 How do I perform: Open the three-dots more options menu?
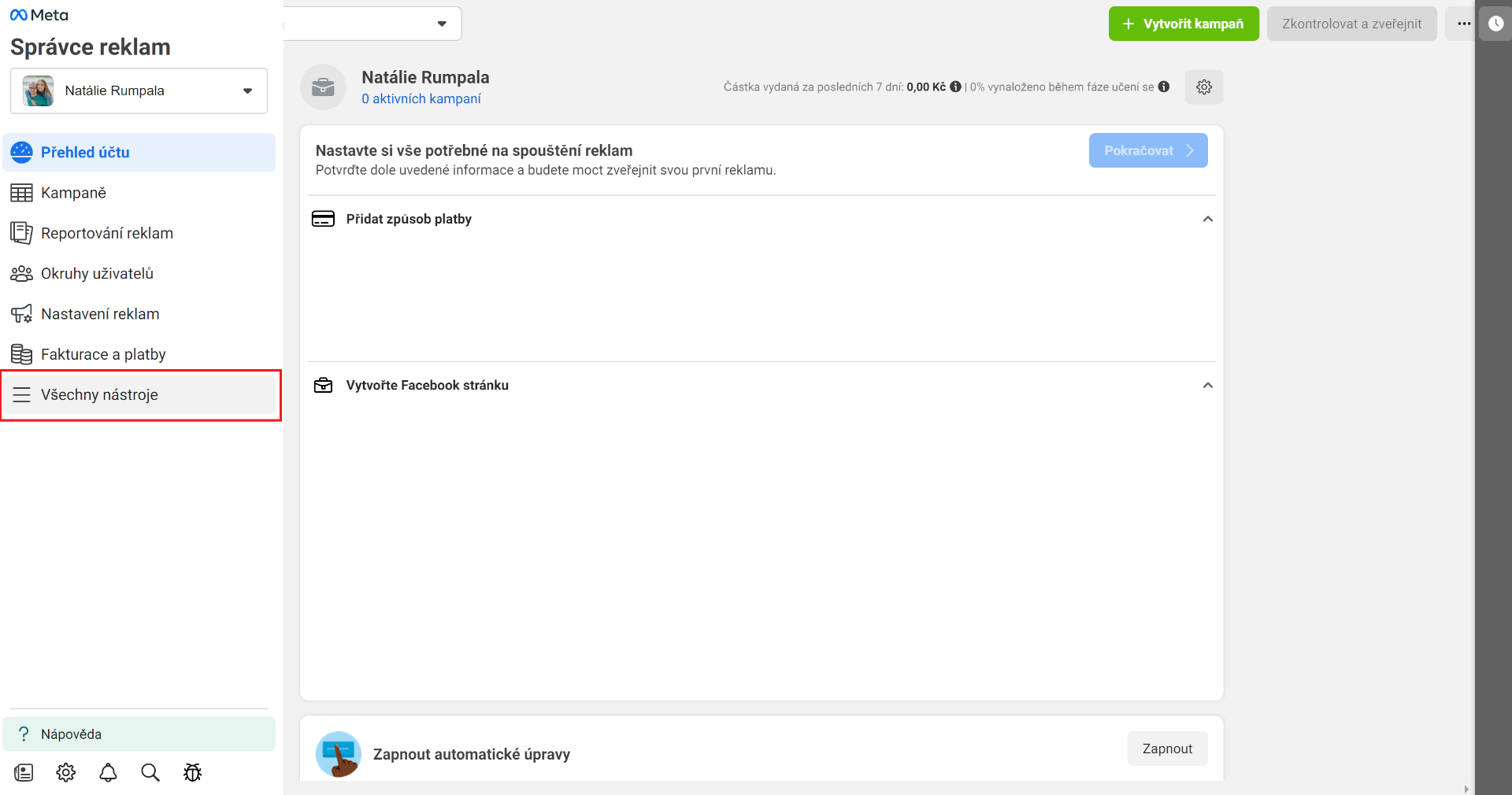pyautogui.click(x=1463, y=24)
